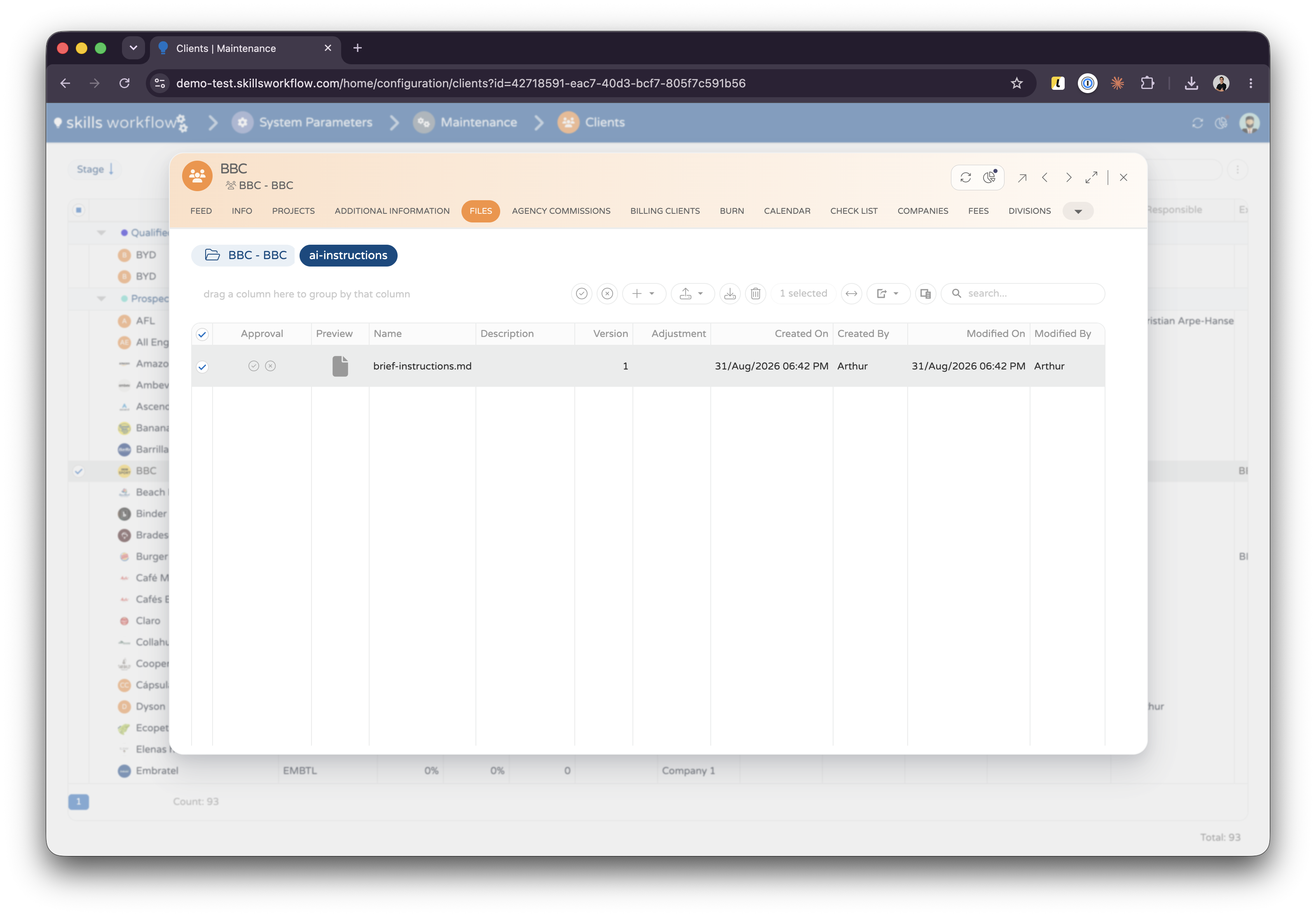Open the BILLING CLIENTS tab
This screenshot has width=1316, height=917.
point(665,211)
